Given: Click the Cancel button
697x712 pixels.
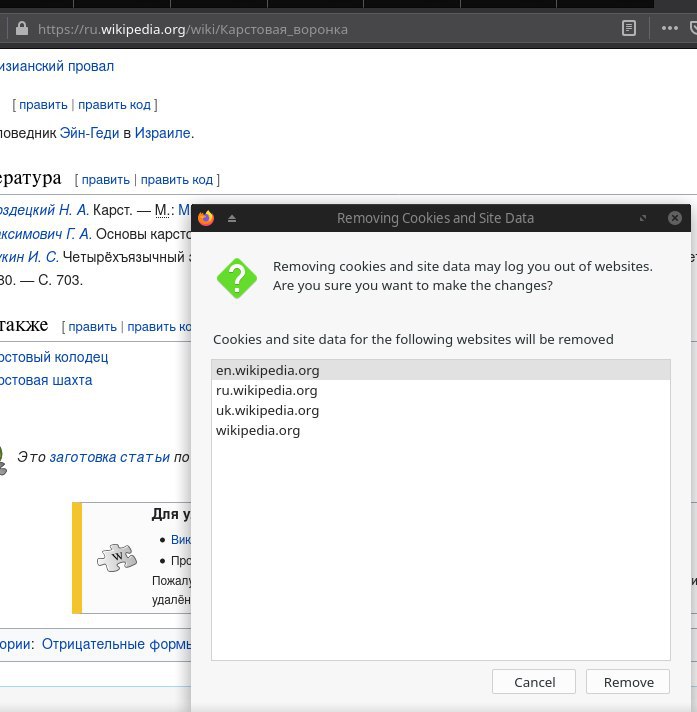Looking at the screenshot, I should click(534, 682).
